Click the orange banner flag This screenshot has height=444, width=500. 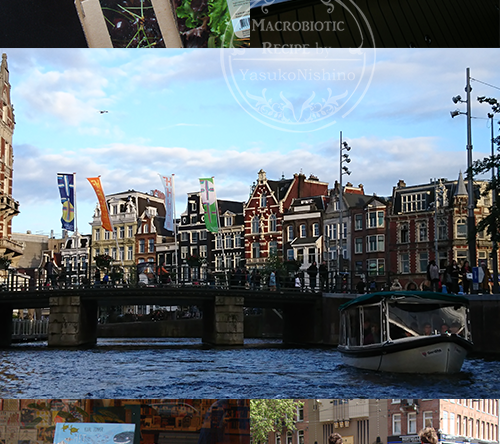point(101,203)
